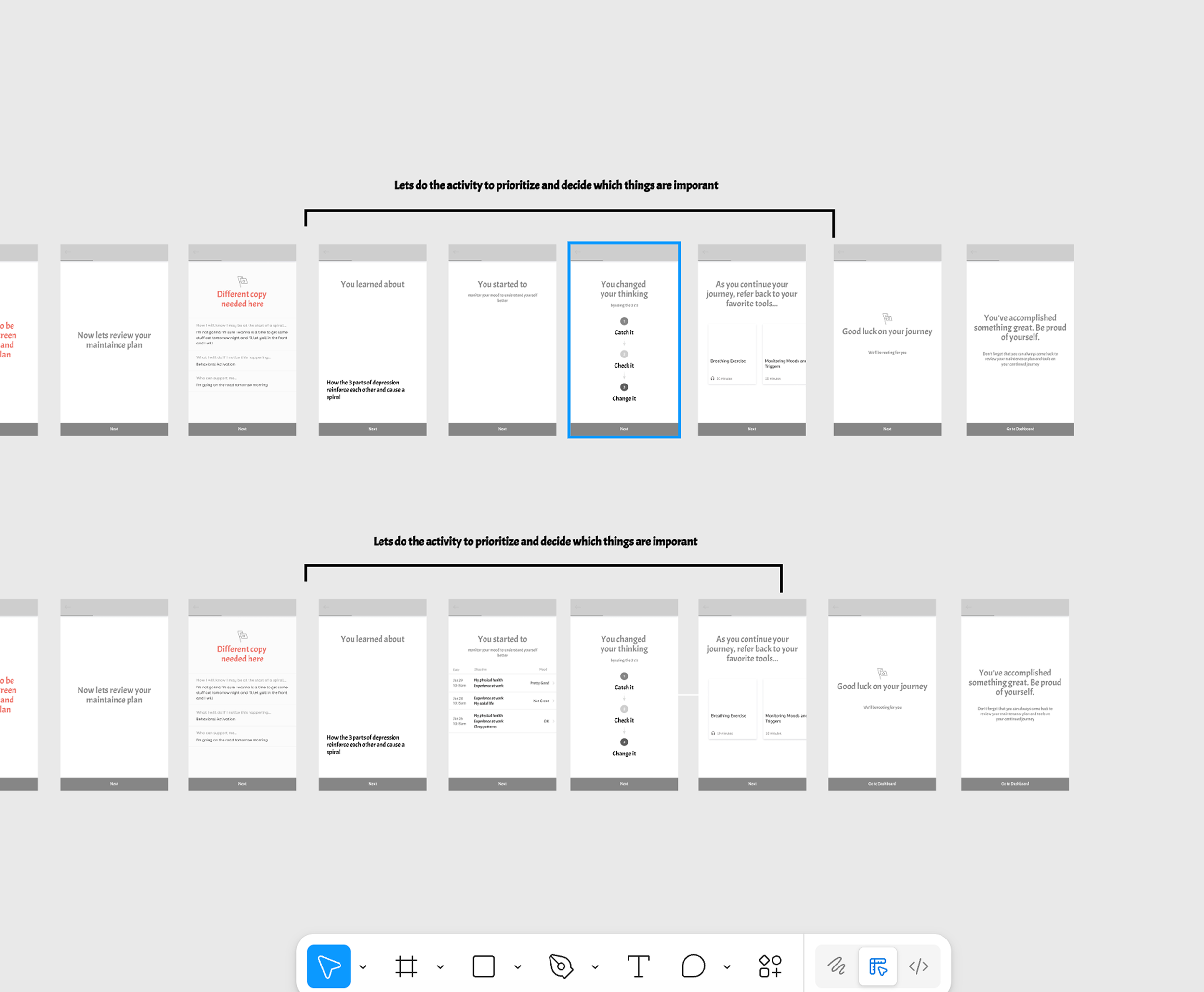1204x992 pixels.
Task: Select the Frame tool
Action: click(406, 966)
